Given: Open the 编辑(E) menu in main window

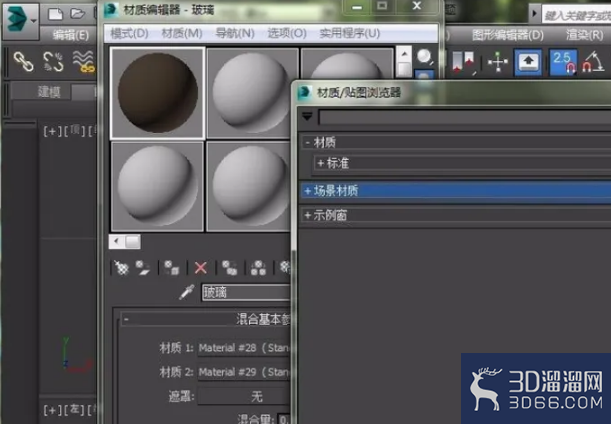Looking at the screenshot, I should pyautogui.click(x=71, y=35).
